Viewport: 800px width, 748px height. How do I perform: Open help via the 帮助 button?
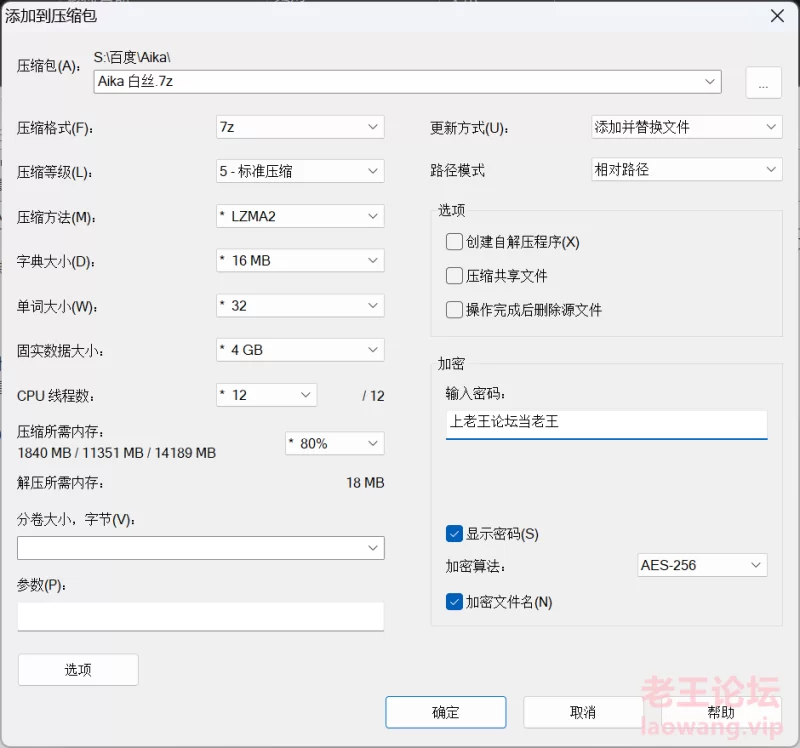coord(721,712)
